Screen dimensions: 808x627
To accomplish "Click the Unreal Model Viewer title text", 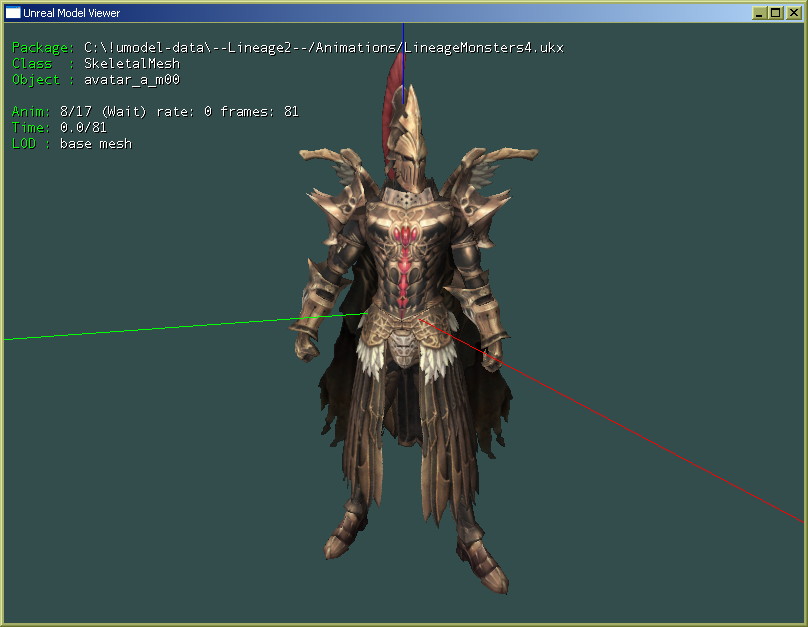I will coord(72,13).
